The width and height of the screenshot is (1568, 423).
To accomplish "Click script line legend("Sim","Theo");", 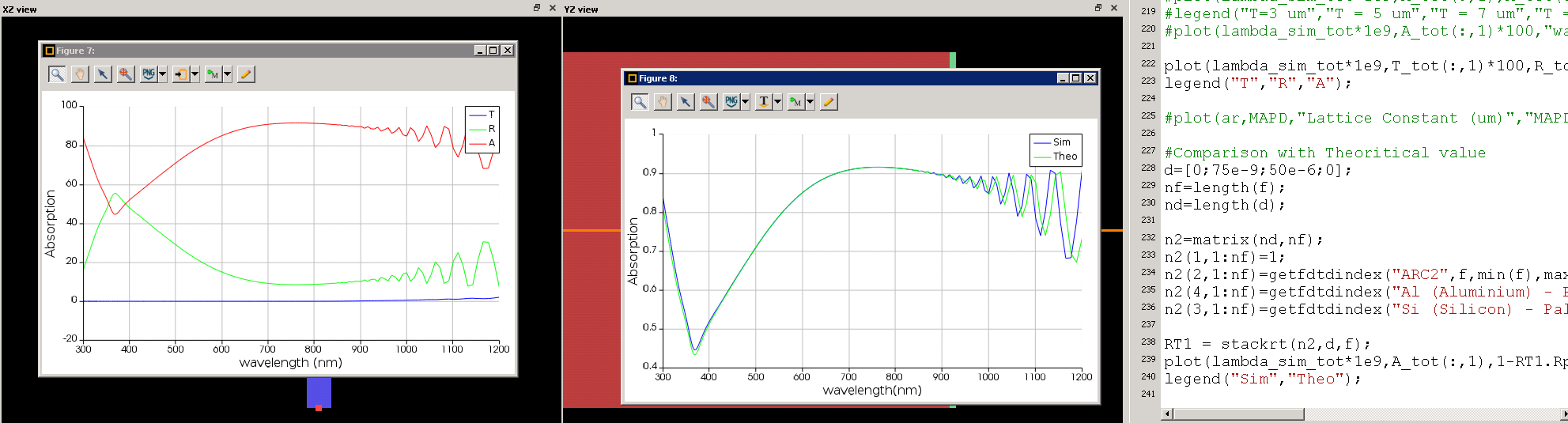I will coord(1263,380).
